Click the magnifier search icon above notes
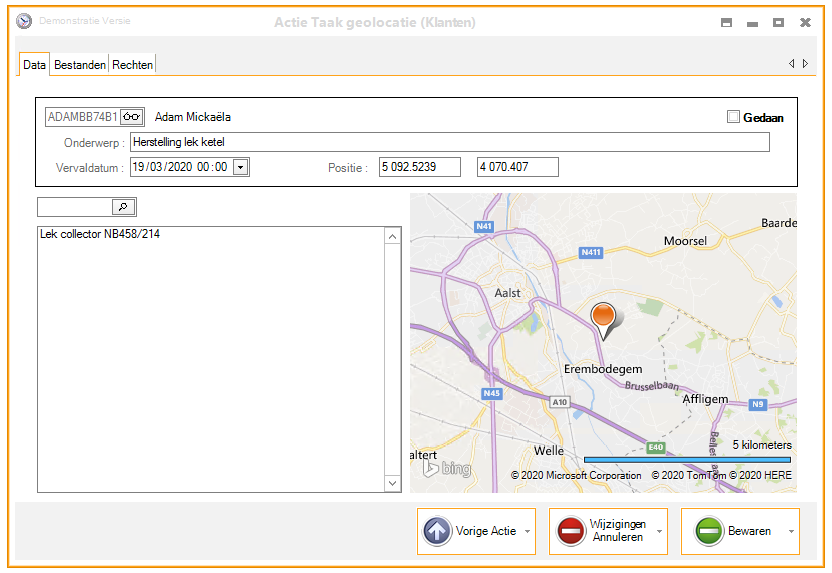 pos(123,207)
